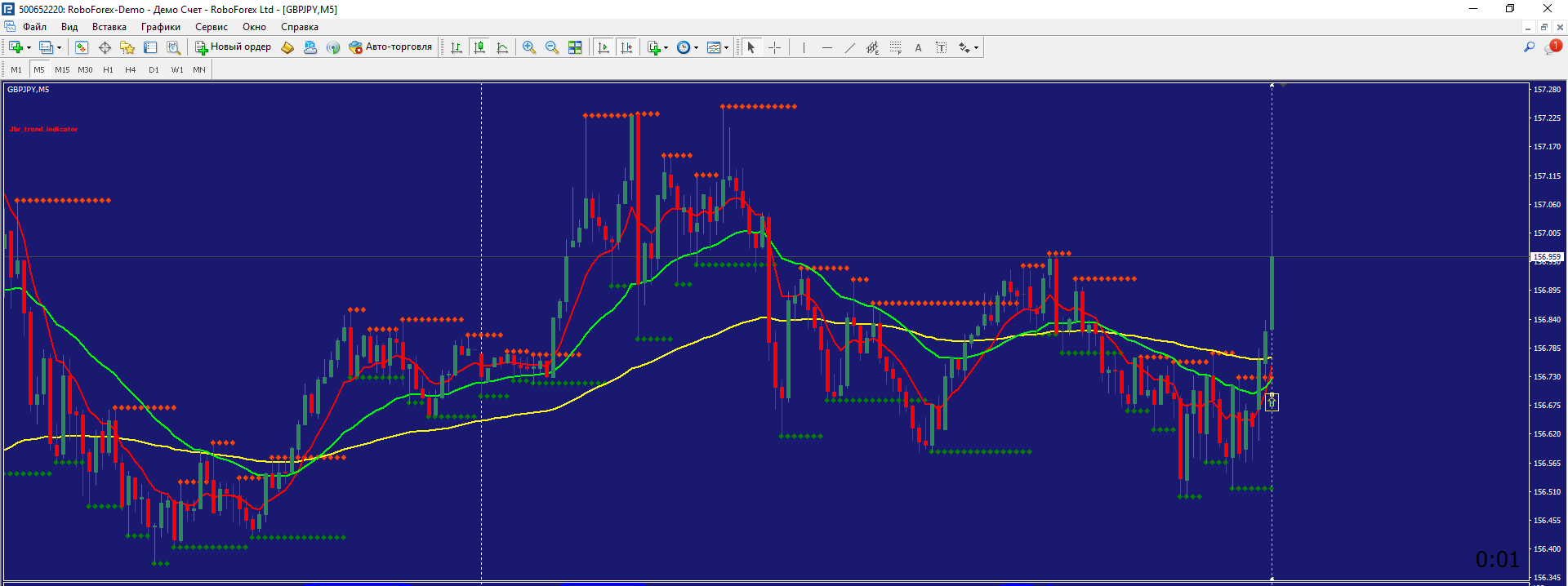This screenshot has width=1568, height=586.
Task: Select the text label tool
Action: point(941,47)
